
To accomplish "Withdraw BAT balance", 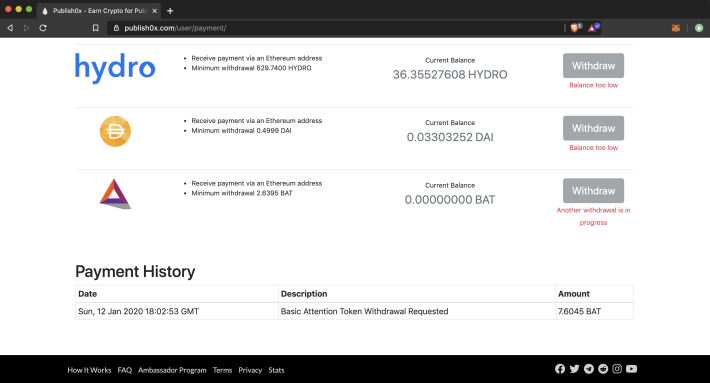I will point(593,191).
